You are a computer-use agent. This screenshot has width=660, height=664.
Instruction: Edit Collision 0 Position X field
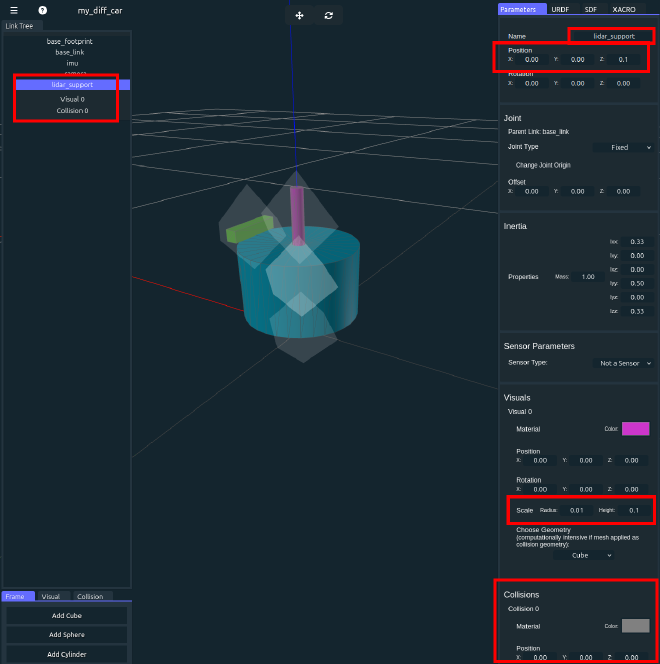click(x=540, y=657)
